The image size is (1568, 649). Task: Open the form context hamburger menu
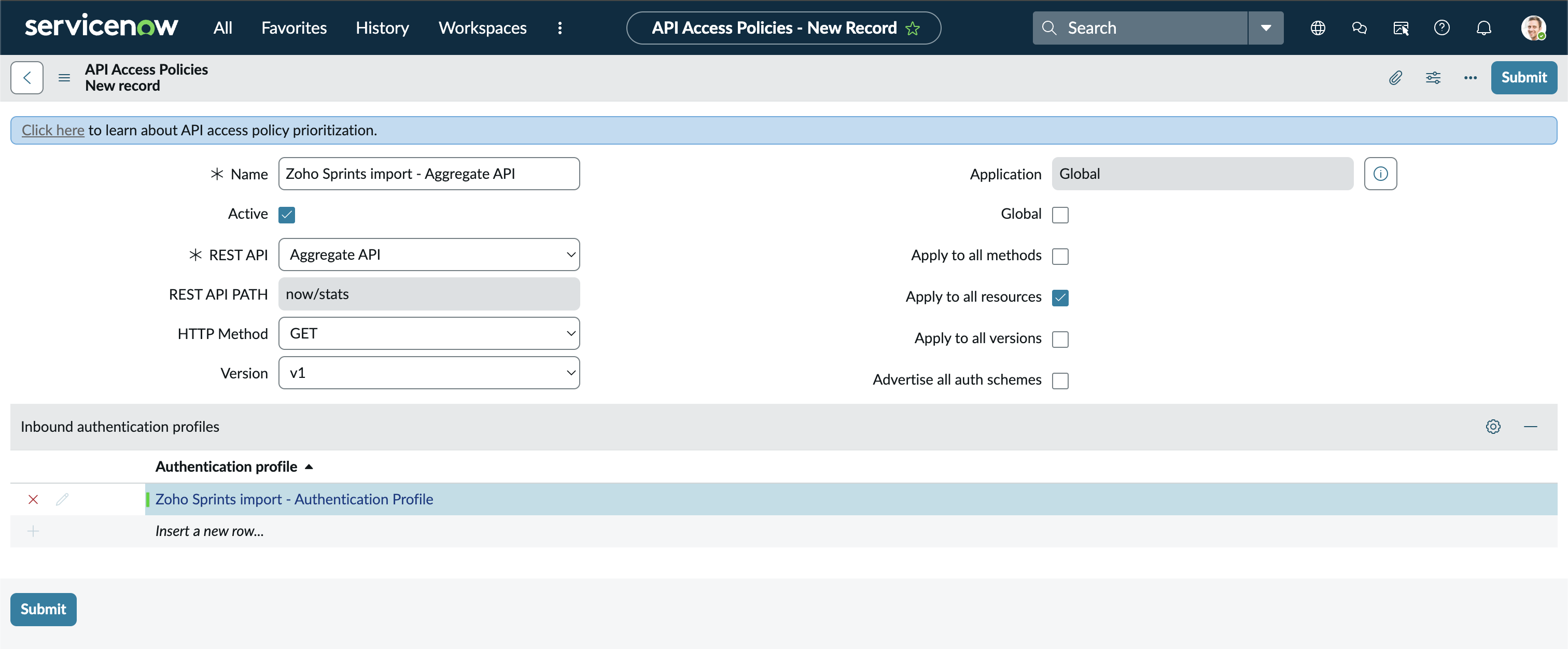pyautogui.click(x=64, y=77)
